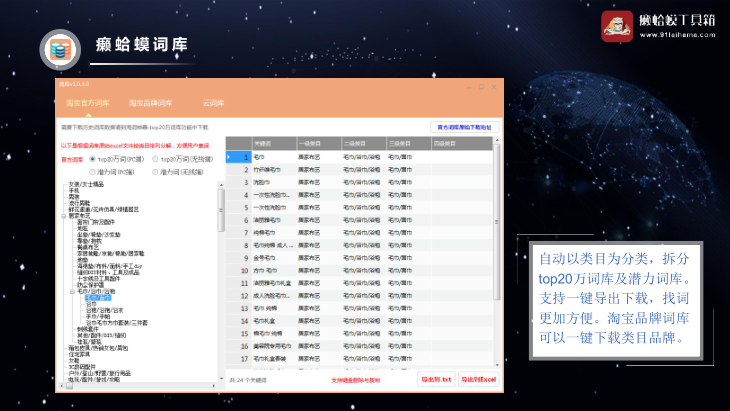Click the 三级类目 cell in row 15
This screenshot has height=411, width=730.
tap(409, 334)
